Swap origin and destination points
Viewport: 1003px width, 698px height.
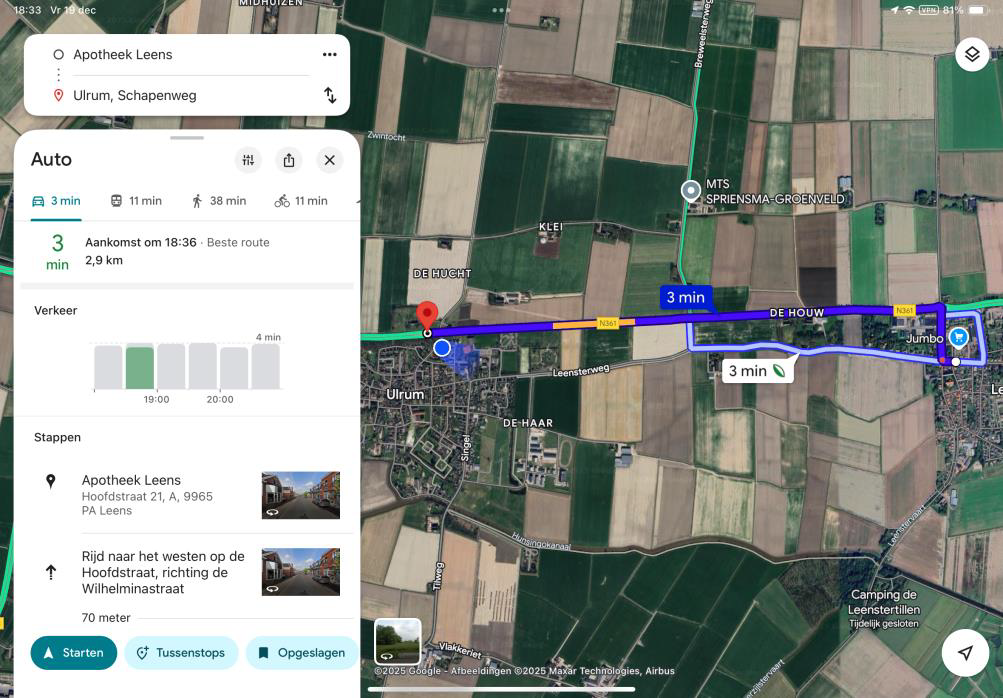[x=330, y=95]
